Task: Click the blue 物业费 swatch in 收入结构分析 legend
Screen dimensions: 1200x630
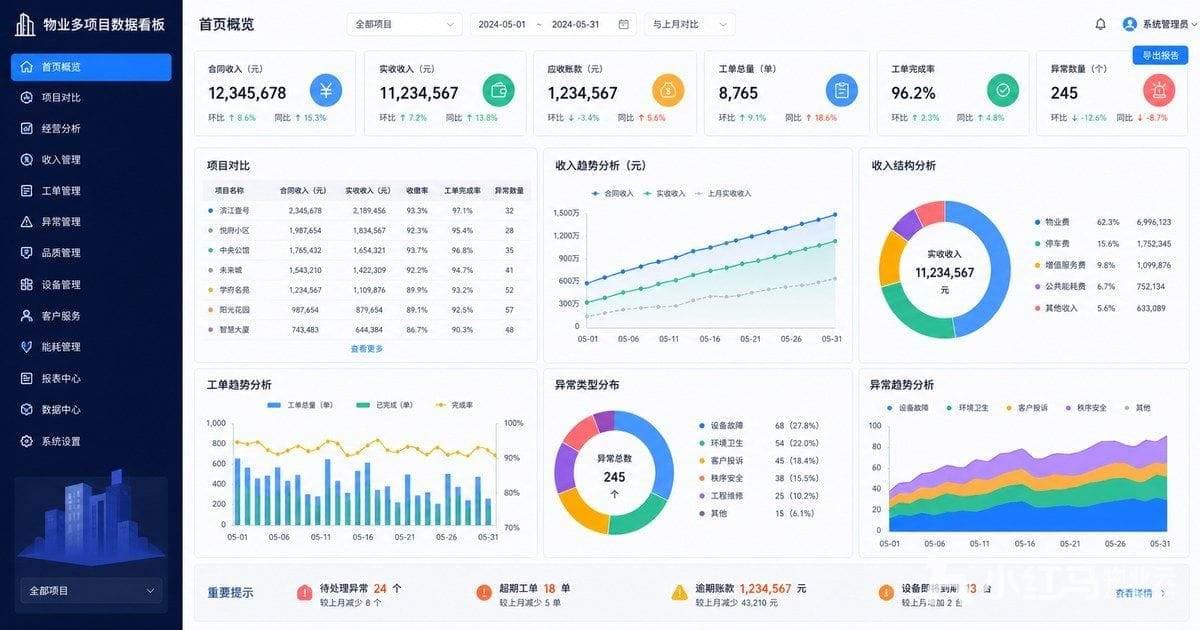Action: [1037, 222]
